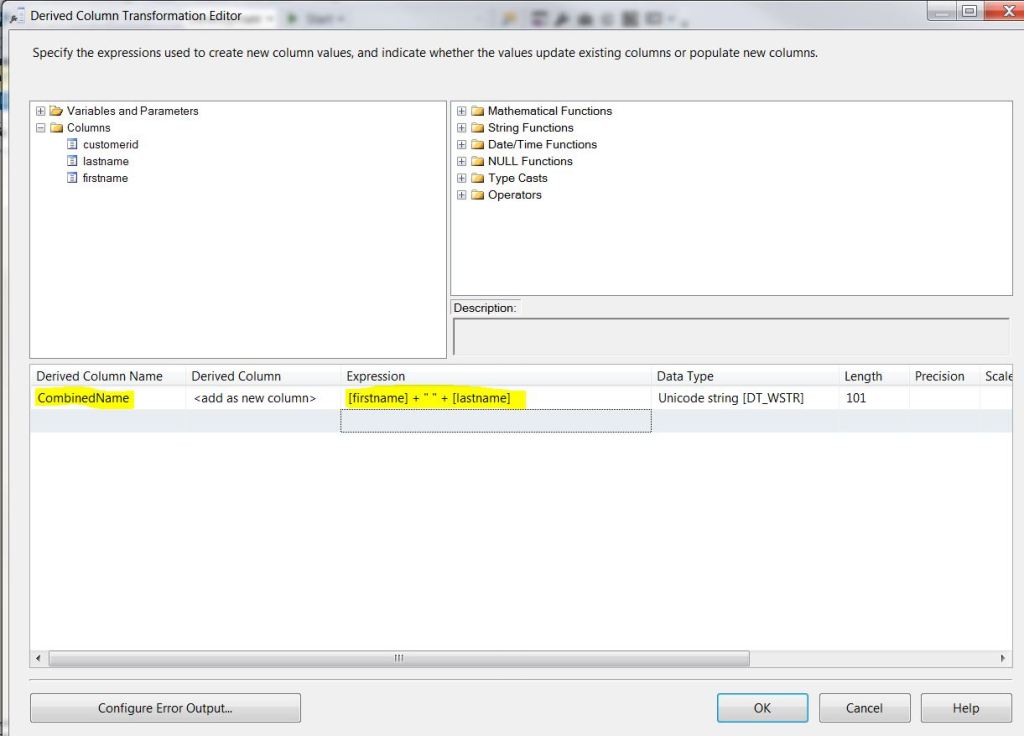Click the Operators folder icon

click(477, 195)
